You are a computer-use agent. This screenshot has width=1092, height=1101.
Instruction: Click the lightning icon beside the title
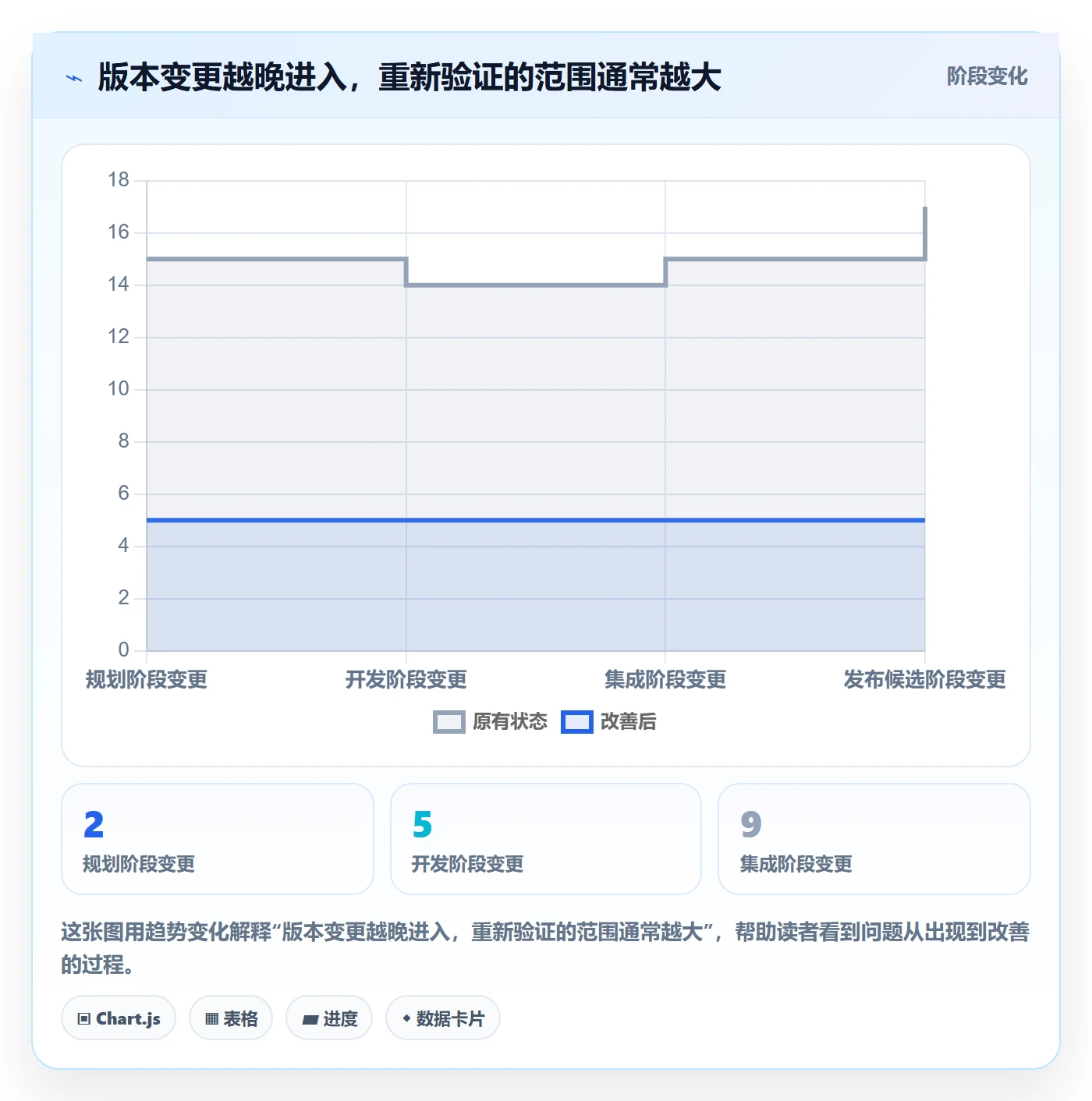pos(74,78)
